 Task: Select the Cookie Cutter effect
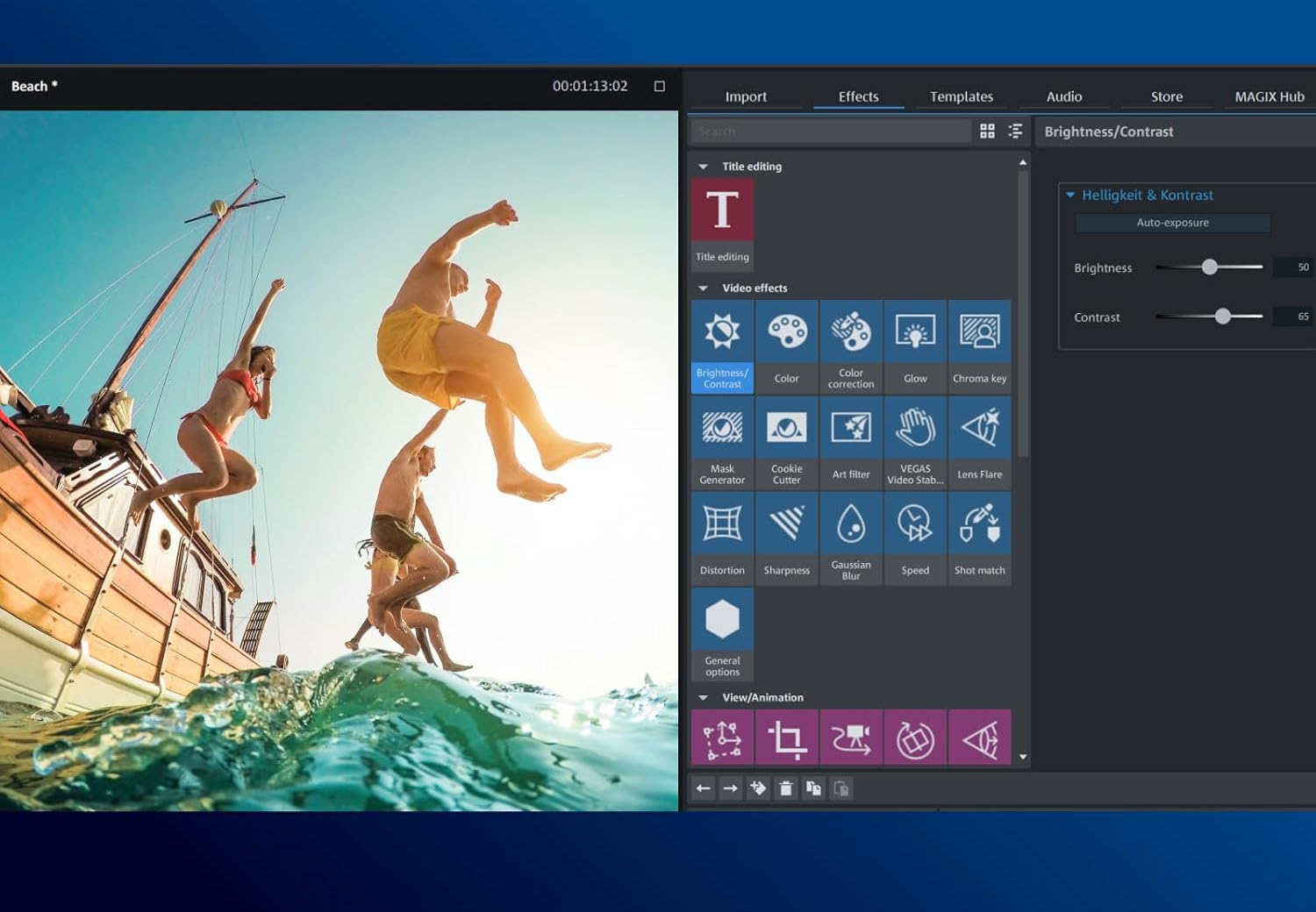(786, 442)
